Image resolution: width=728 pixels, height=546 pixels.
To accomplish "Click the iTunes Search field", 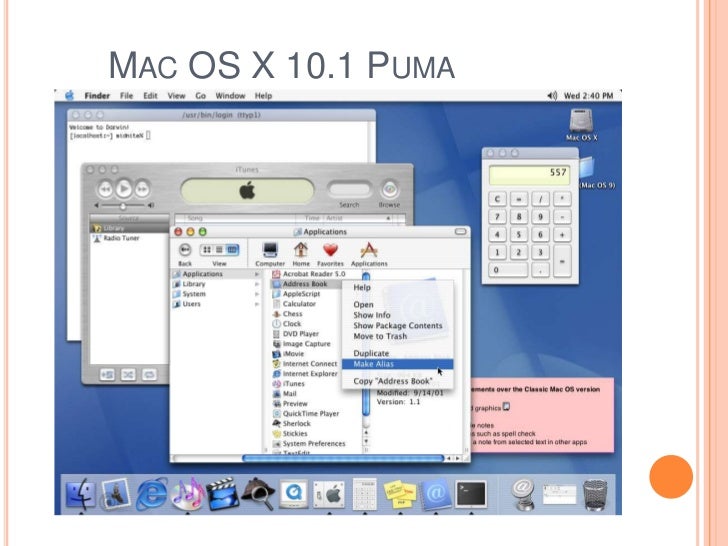I will coord(349,189).
